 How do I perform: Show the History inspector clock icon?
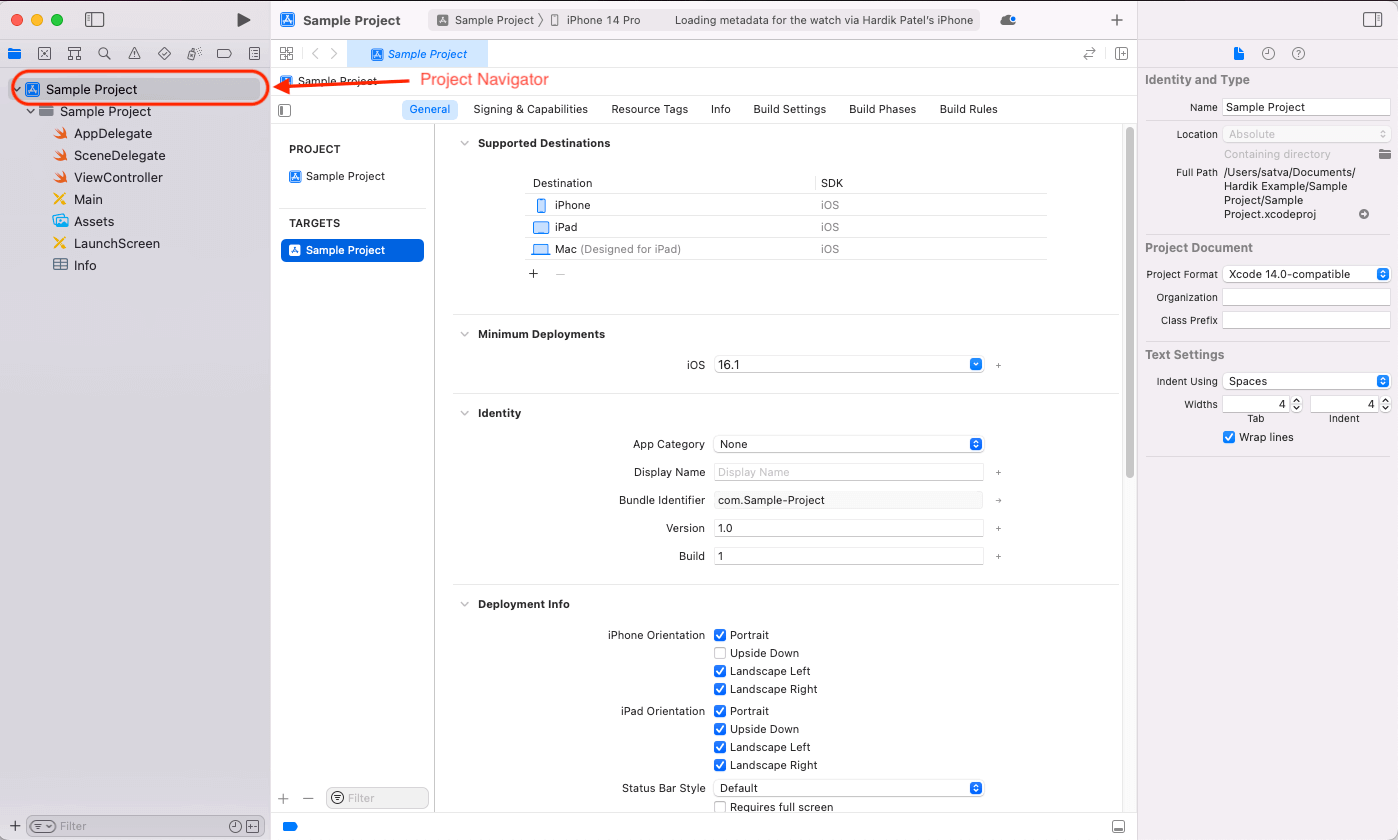tap(1268, 54)
